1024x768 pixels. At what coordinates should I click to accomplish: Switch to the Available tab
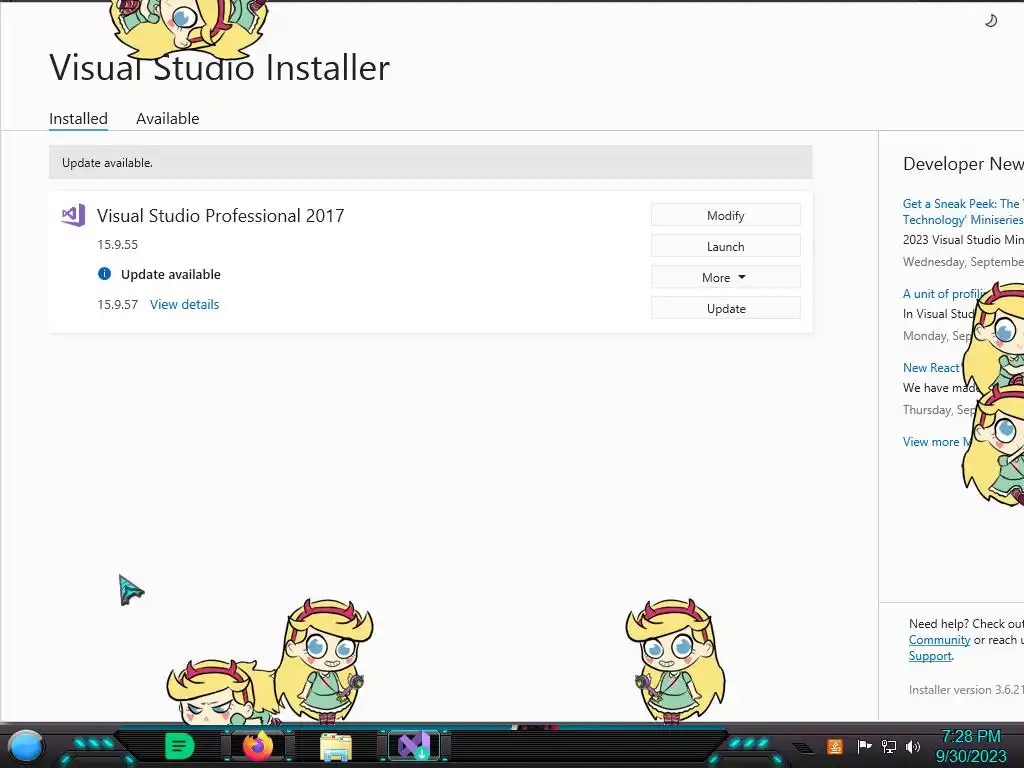tap(168, 119)
